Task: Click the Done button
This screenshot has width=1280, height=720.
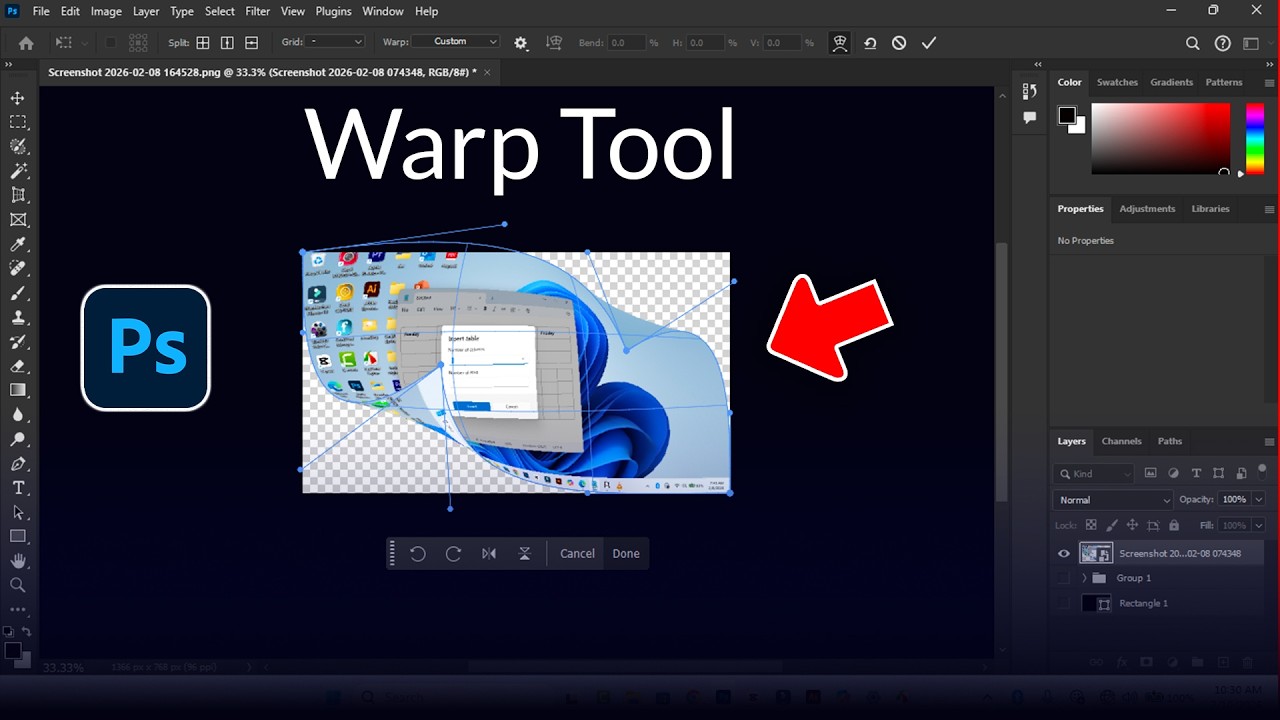Action: tap(626, 554)
